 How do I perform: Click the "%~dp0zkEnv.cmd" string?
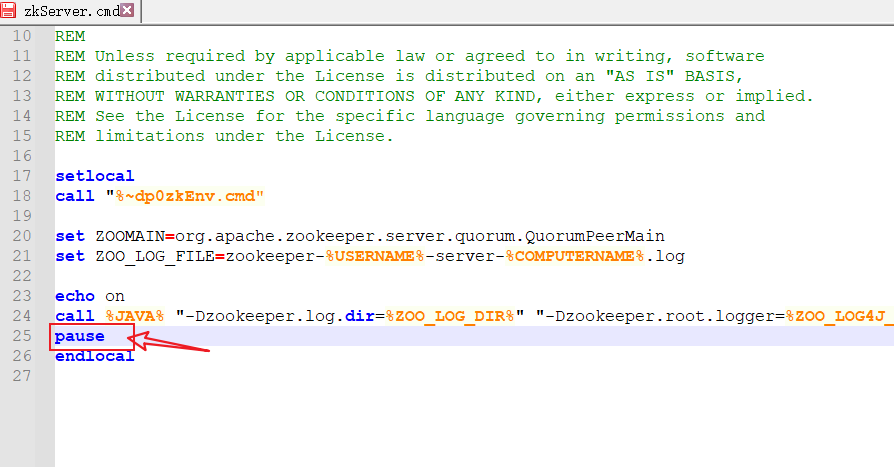pyautogui.click(x=185, y=196)
